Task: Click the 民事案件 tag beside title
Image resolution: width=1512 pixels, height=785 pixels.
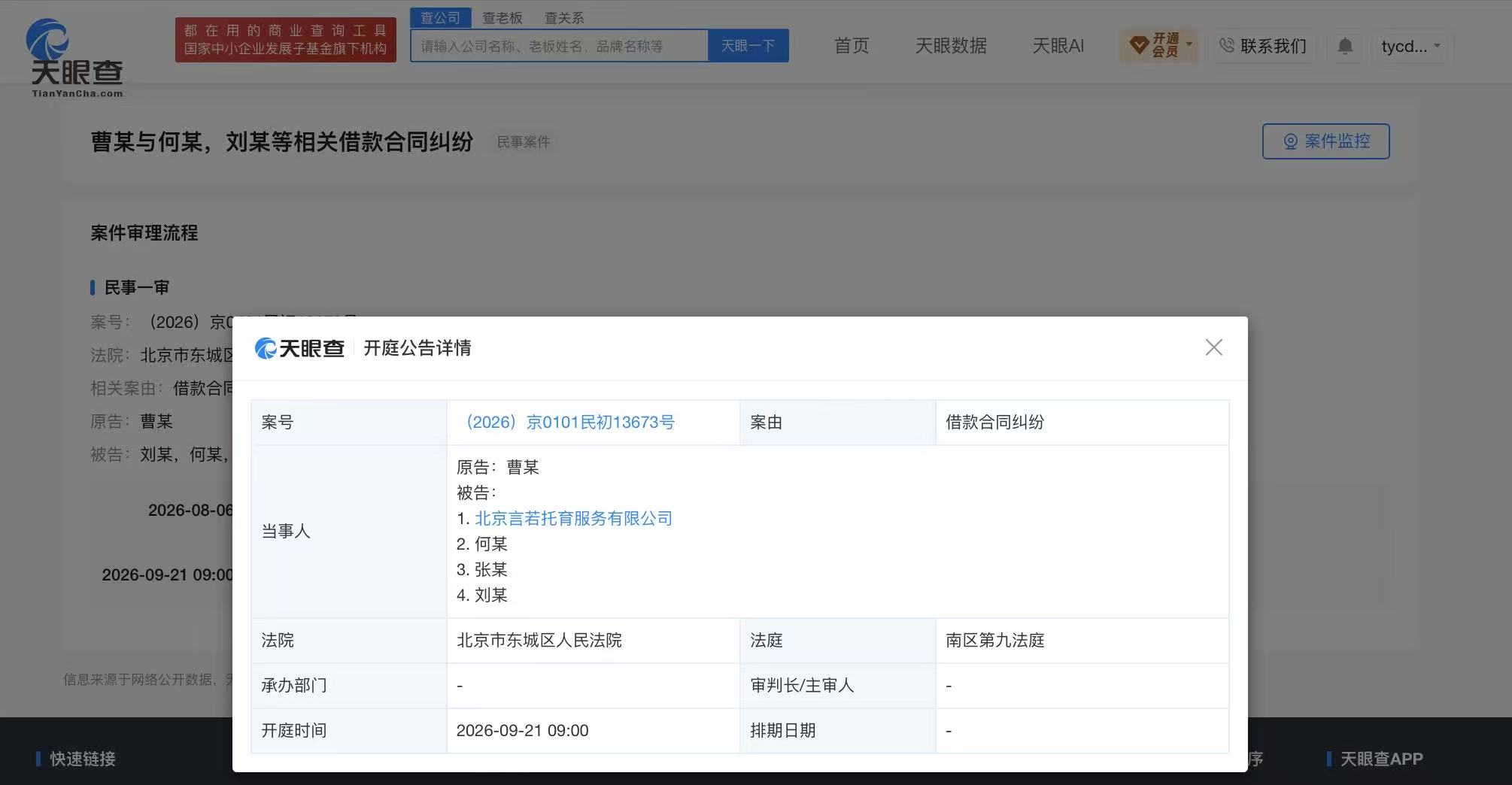Action: click(524, 142)
